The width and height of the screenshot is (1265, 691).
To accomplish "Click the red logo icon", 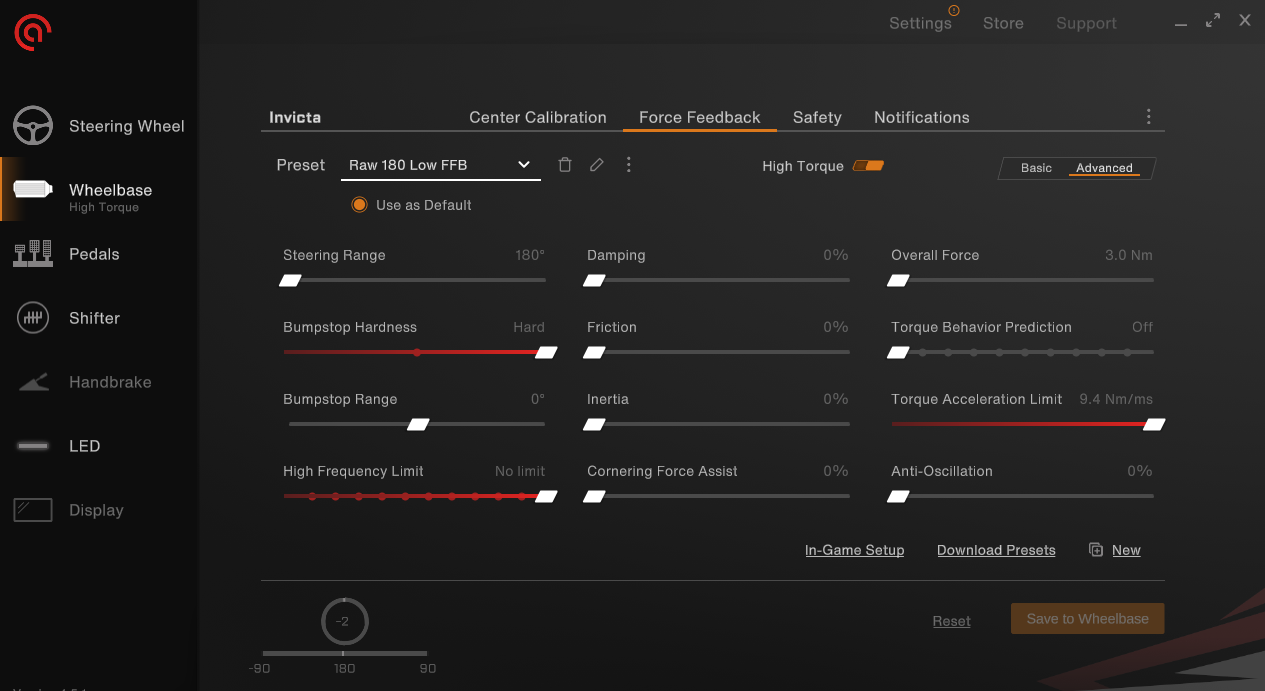I will click(33, 33).
